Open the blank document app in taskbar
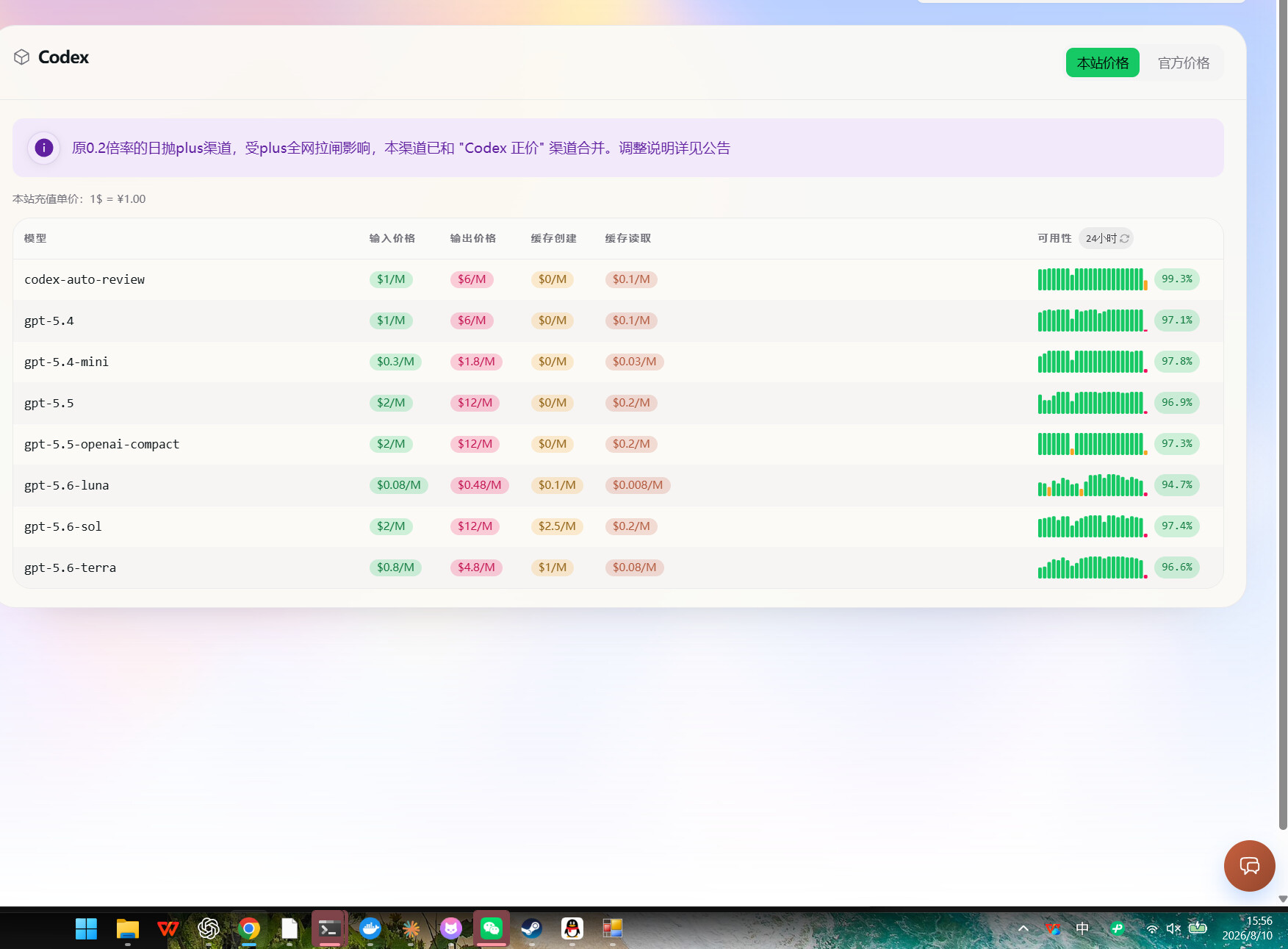Screen dimensions: 1288x949 coord(289,929)
